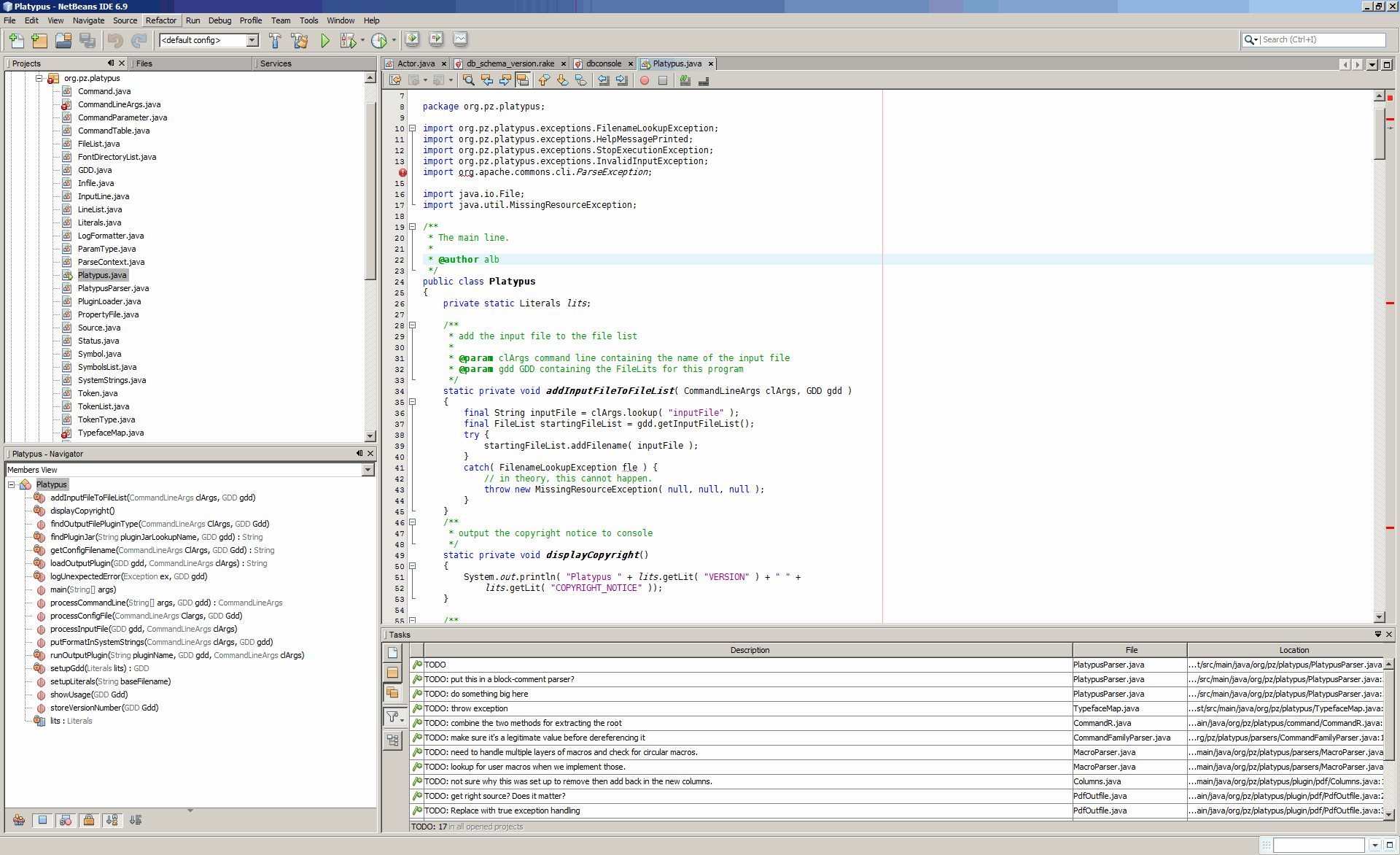Collapse the org.pz.platypus package node
1400x855 pixels.
coord(39,78)
